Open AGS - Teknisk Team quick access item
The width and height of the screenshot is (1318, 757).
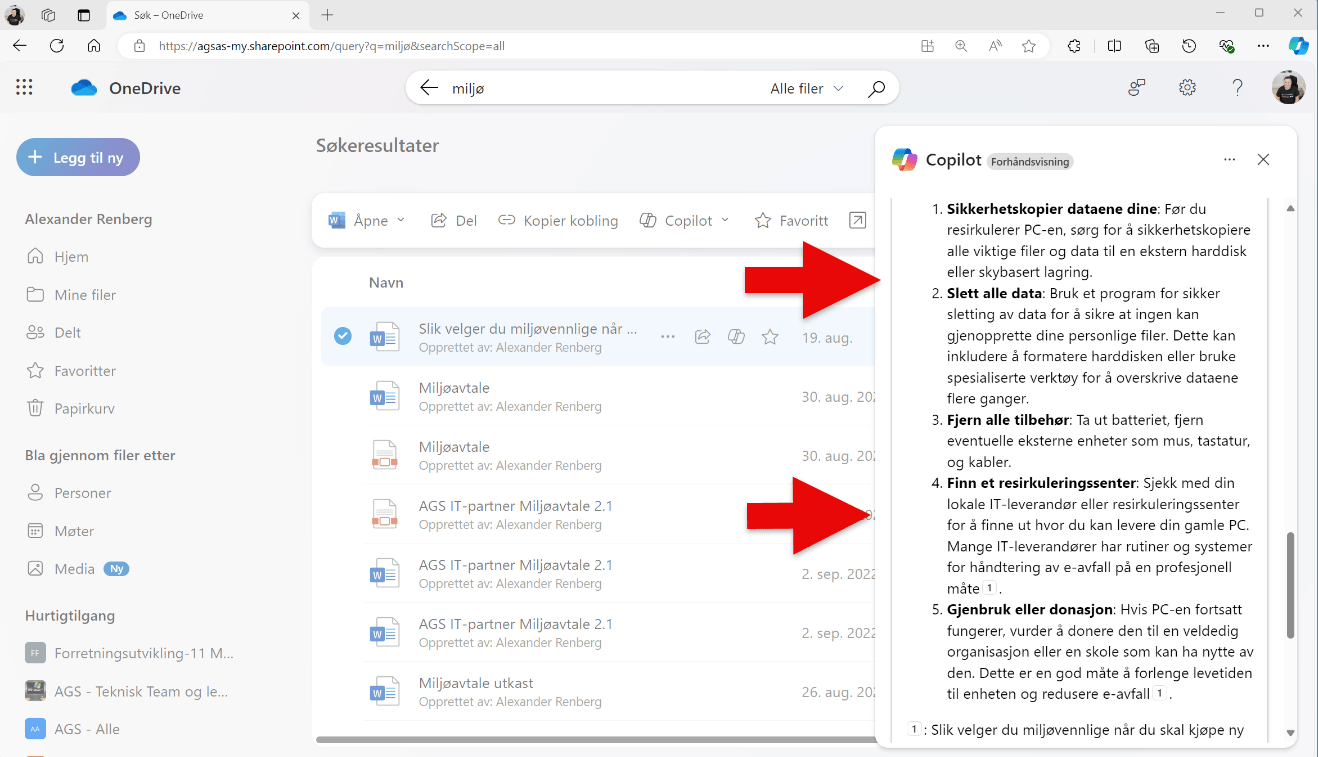127,691
